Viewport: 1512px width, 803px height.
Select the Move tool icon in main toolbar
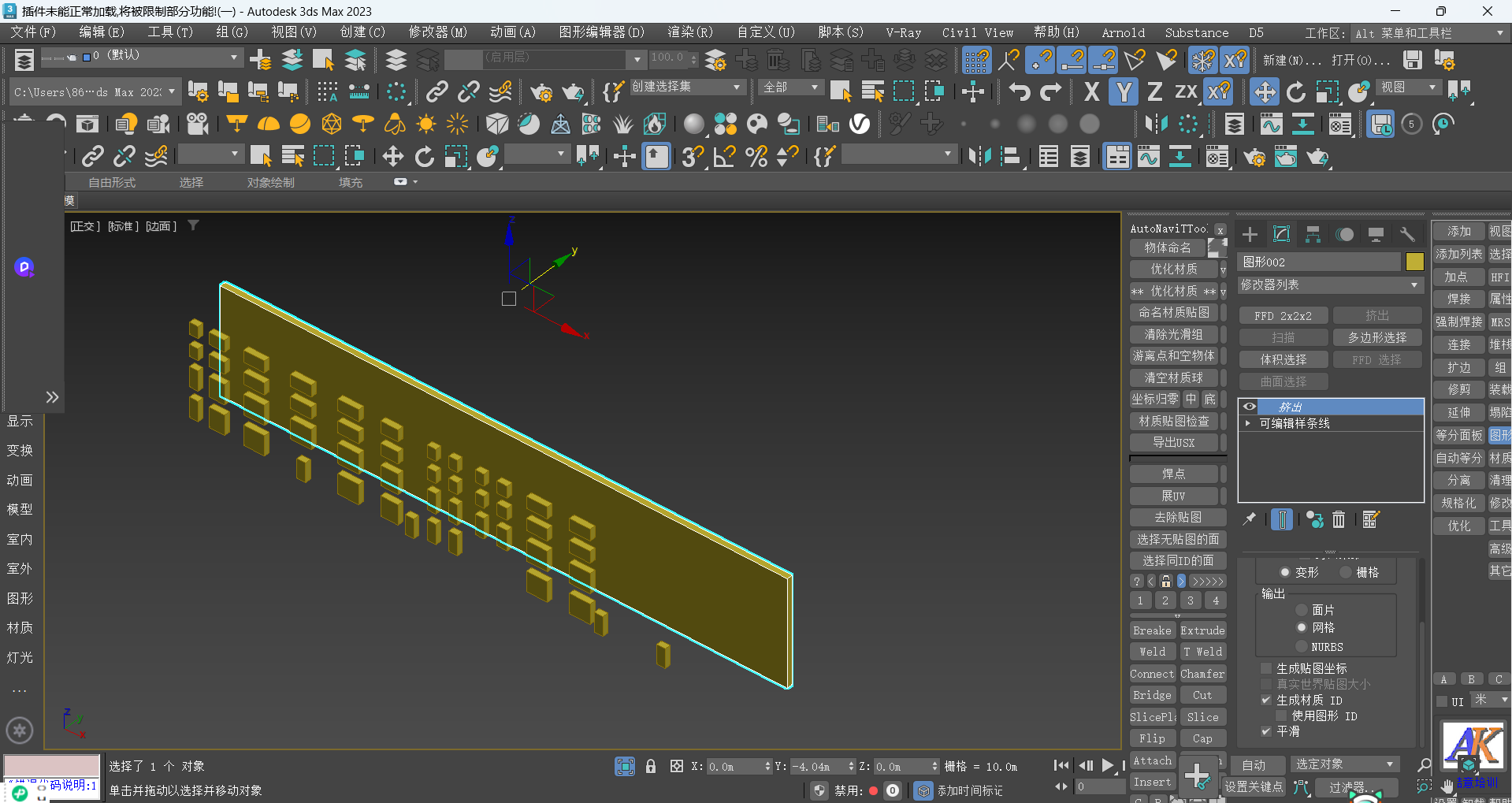[1265, 92]
